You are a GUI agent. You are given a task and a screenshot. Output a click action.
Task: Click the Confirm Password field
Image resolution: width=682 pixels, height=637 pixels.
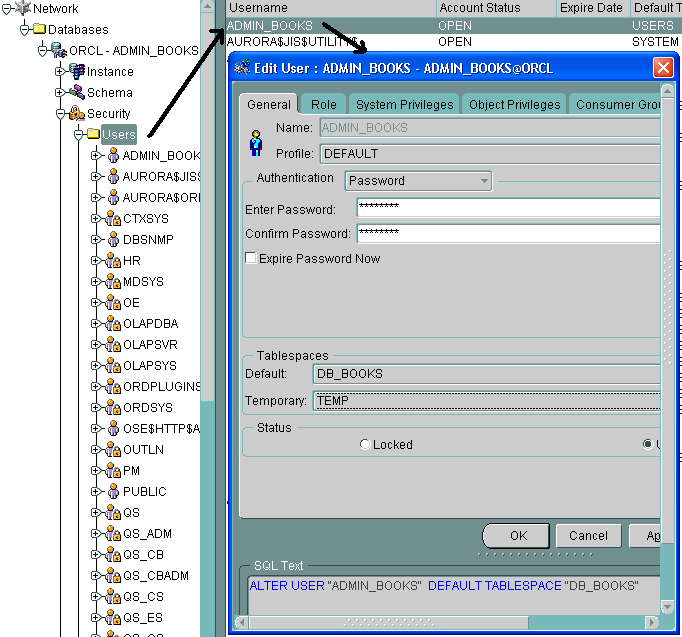(x=508, y=233)
